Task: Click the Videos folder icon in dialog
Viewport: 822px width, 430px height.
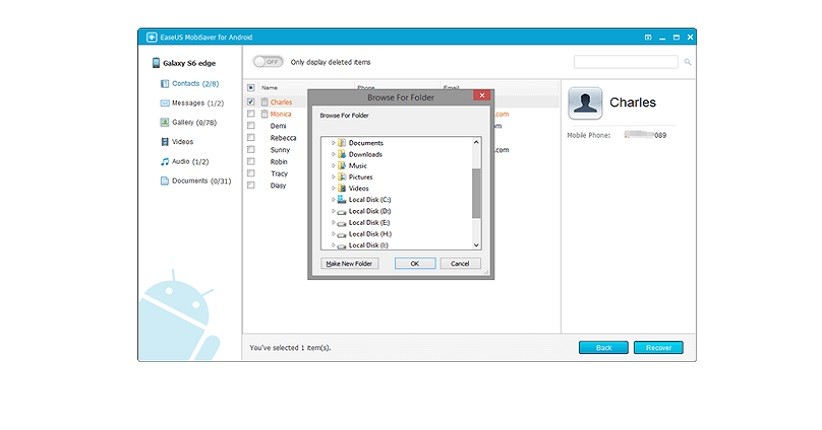Action: [x=342, y=188]
